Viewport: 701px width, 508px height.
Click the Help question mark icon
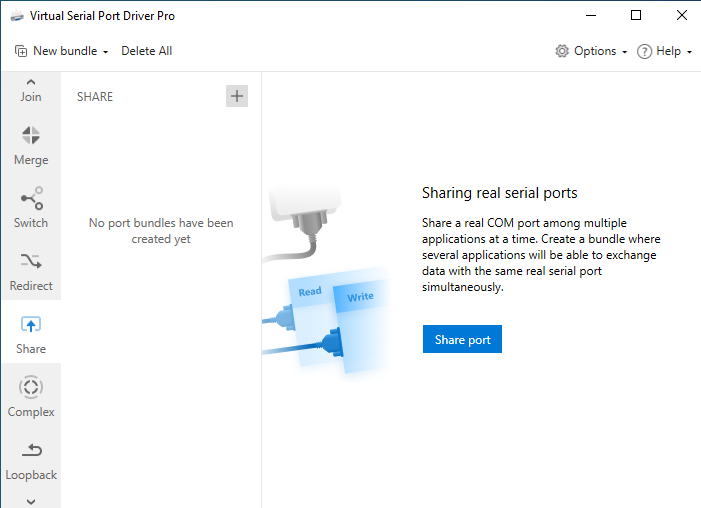tap(644, 51)
